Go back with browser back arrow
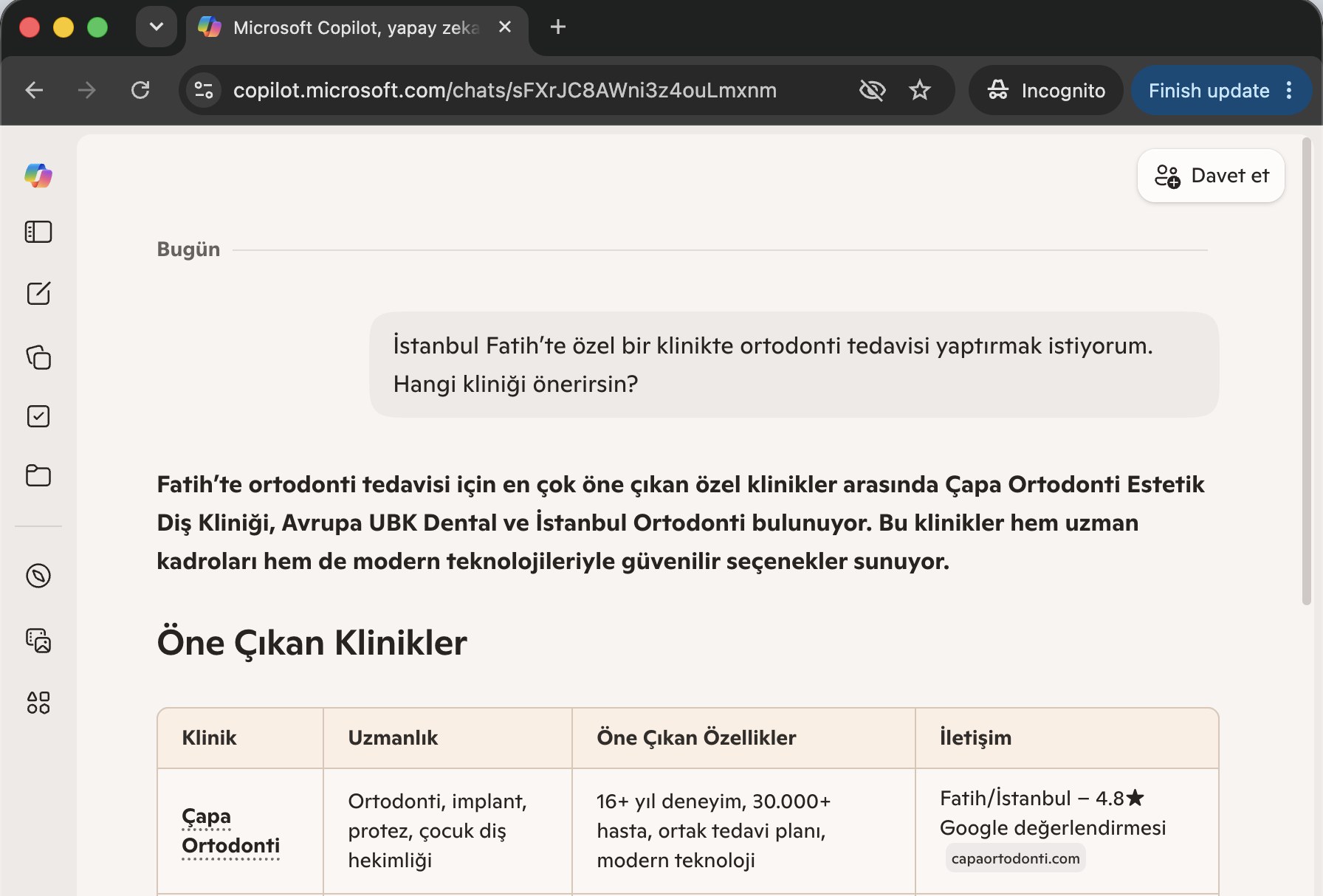The width and height of the screenshot is (1323, 896). [x=34, y=90]
